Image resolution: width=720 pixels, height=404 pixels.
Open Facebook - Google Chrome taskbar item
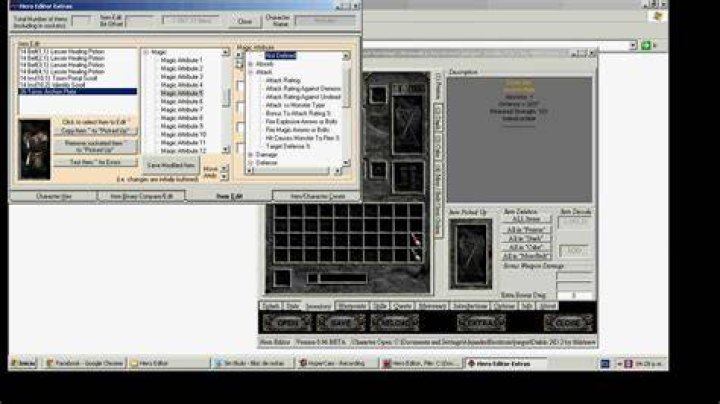[x=85, y=364]
